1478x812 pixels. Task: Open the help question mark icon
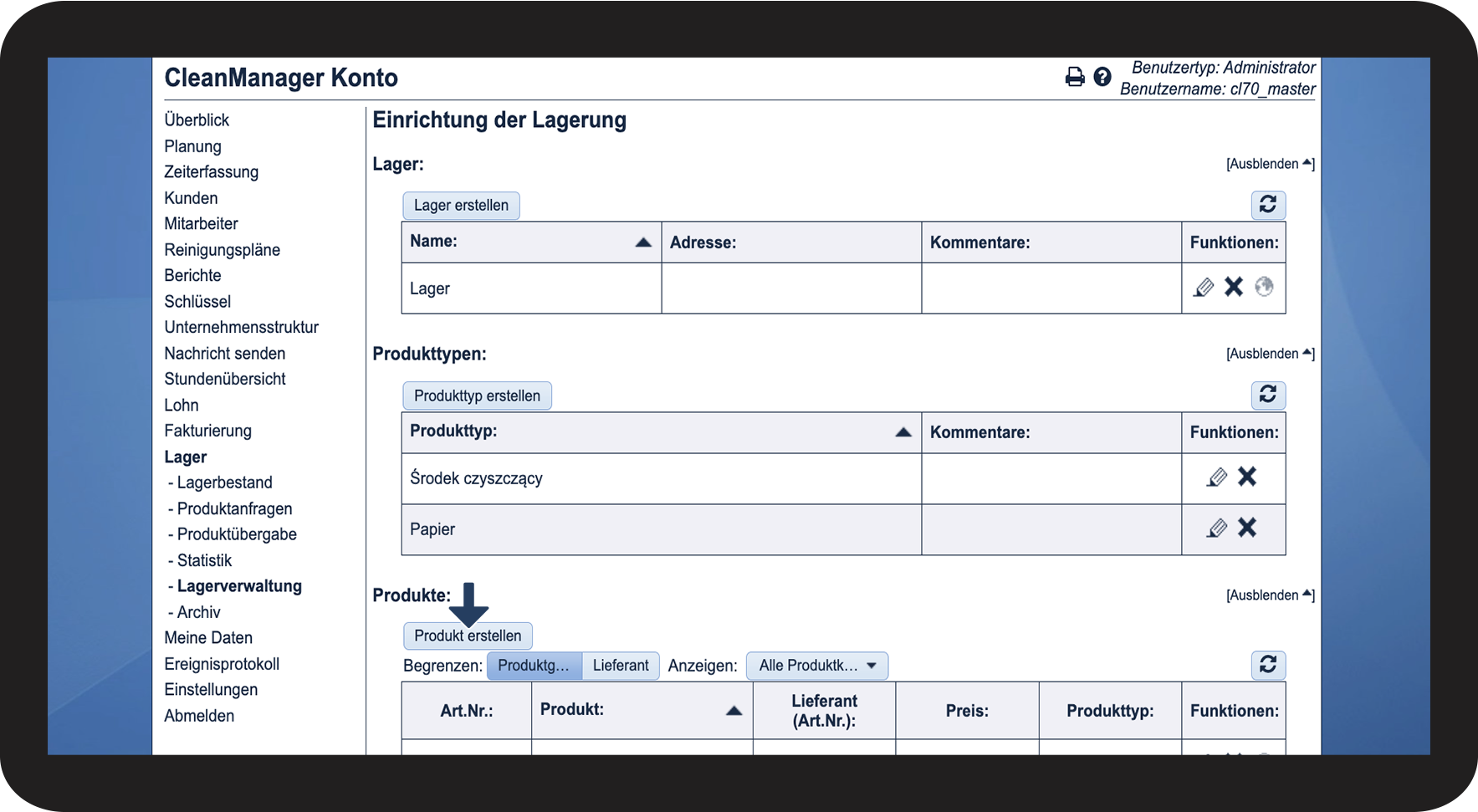[x=1102, y=78]
